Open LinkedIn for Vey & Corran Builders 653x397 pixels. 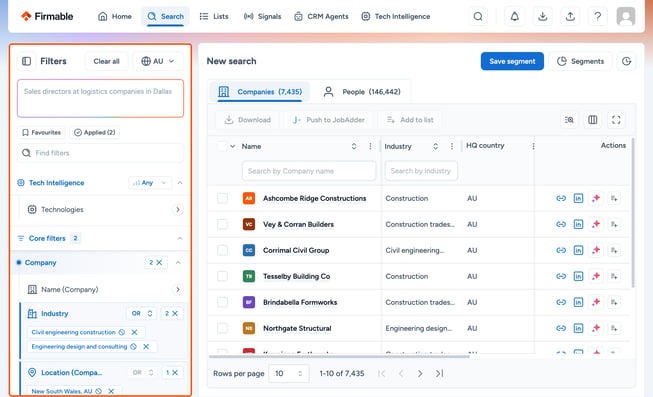point(578,224)
